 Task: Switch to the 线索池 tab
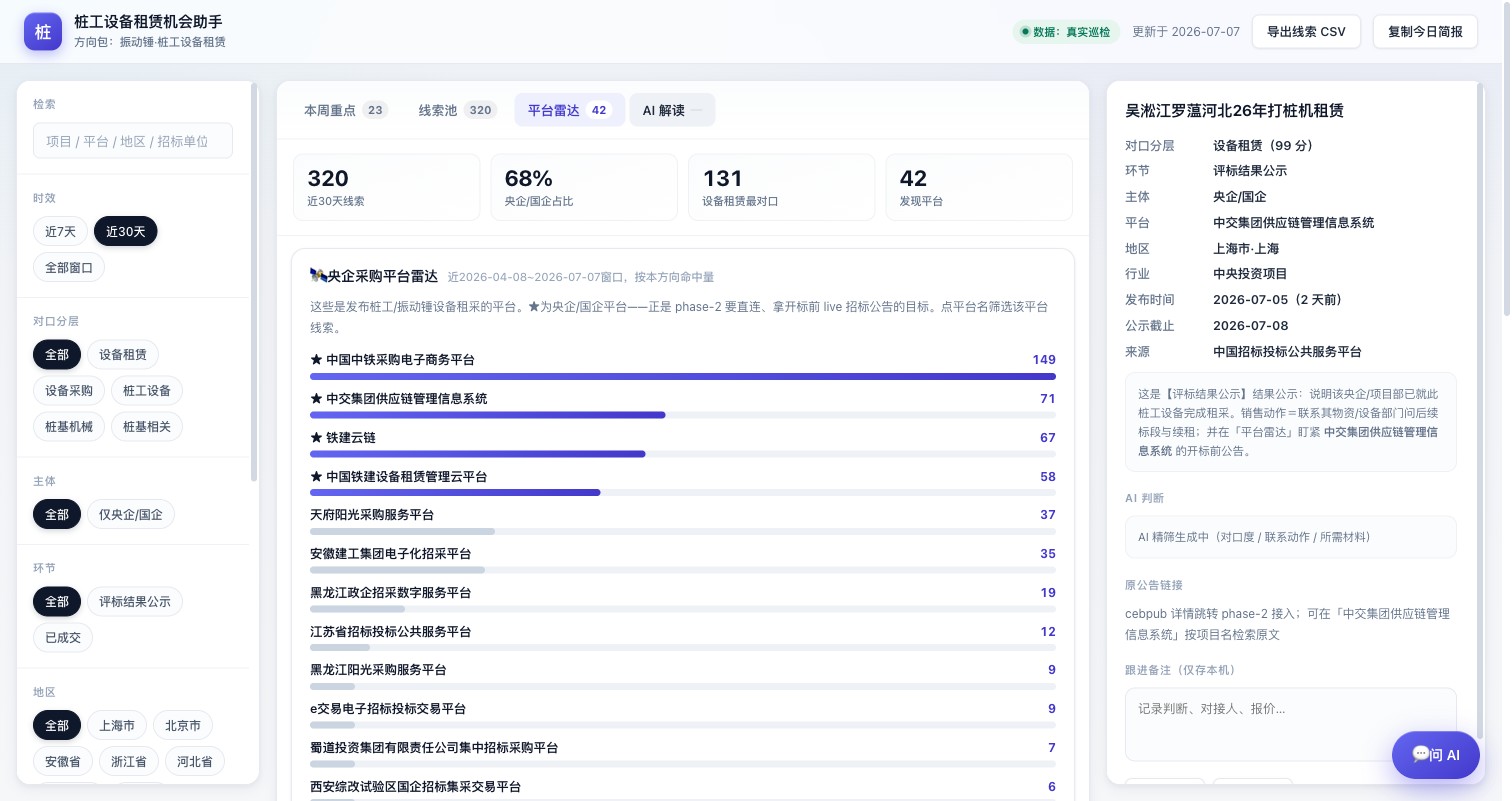[457, 110]
